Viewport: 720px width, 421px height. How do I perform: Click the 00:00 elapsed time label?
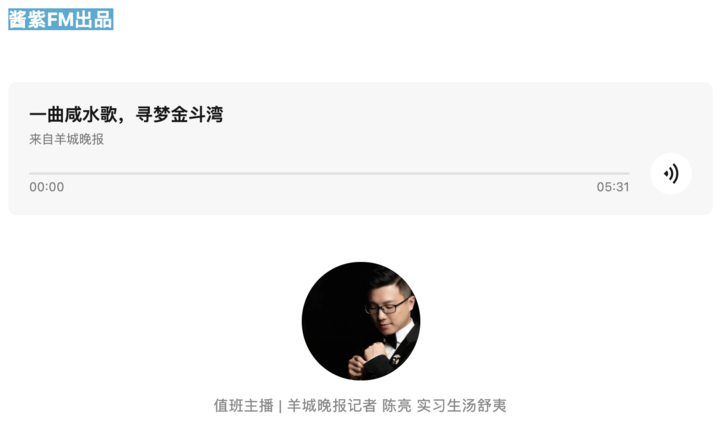47,187
